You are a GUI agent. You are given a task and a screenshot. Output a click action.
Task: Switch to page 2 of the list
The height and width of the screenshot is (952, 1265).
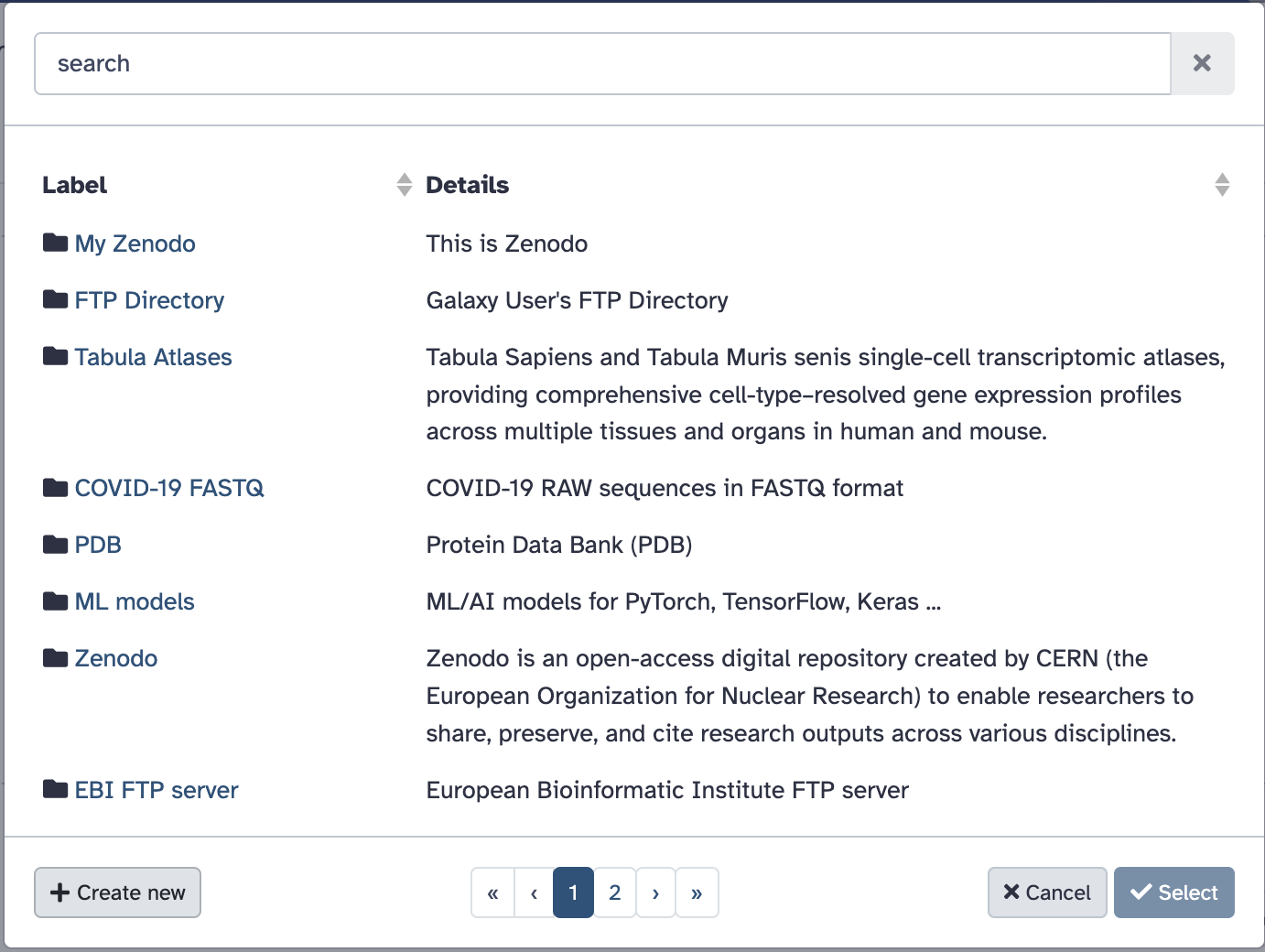point(614,892)
